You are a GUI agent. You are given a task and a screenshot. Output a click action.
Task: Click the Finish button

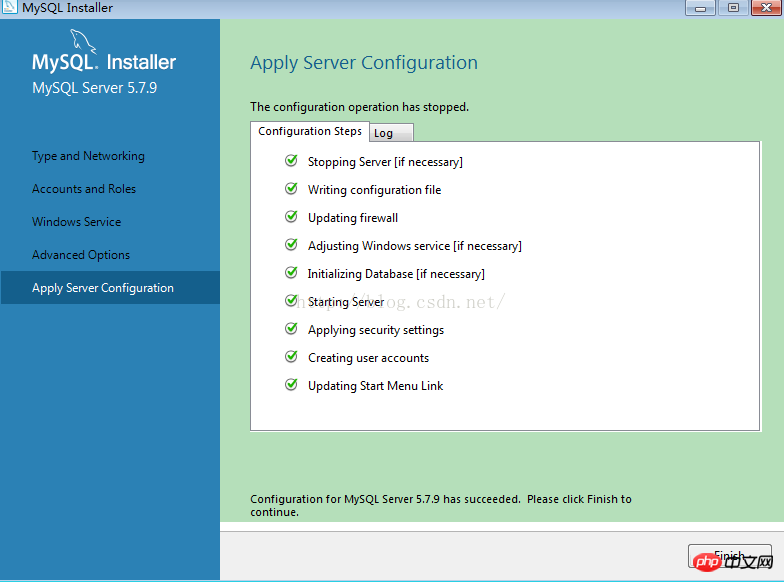730,556
